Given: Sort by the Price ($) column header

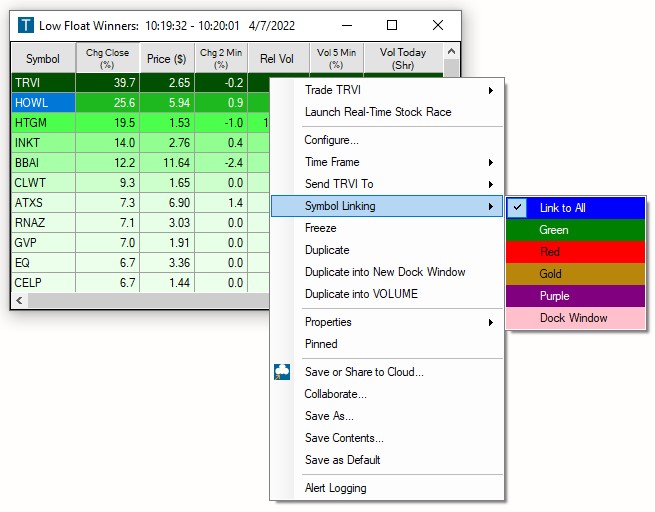Looking at the screenshot, I should (166, 59).
